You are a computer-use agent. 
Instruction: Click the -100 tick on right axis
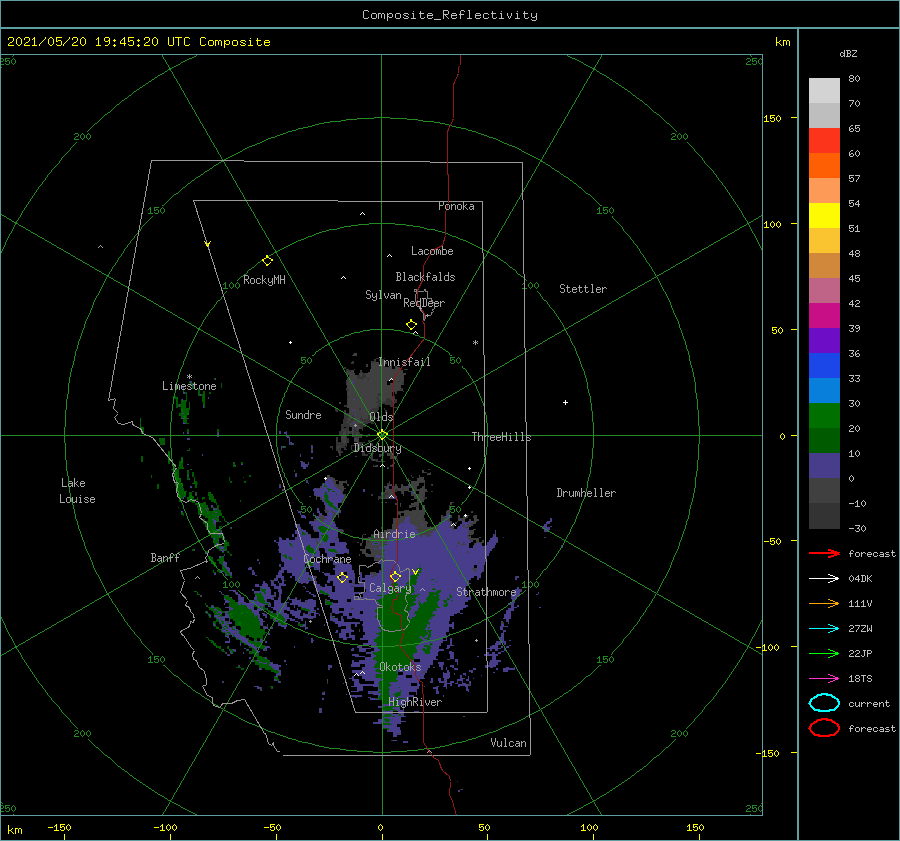coord(769,647)
